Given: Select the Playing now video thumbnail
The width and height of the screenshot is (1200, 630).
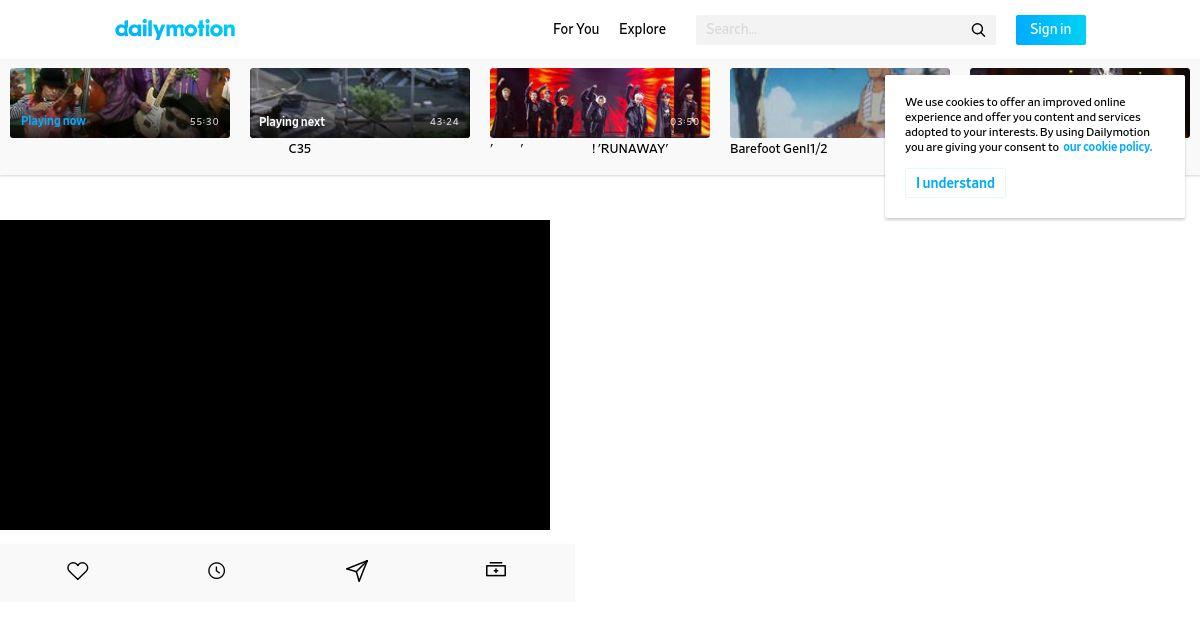Looking at the screenshot, I should (x=120, y=103).
